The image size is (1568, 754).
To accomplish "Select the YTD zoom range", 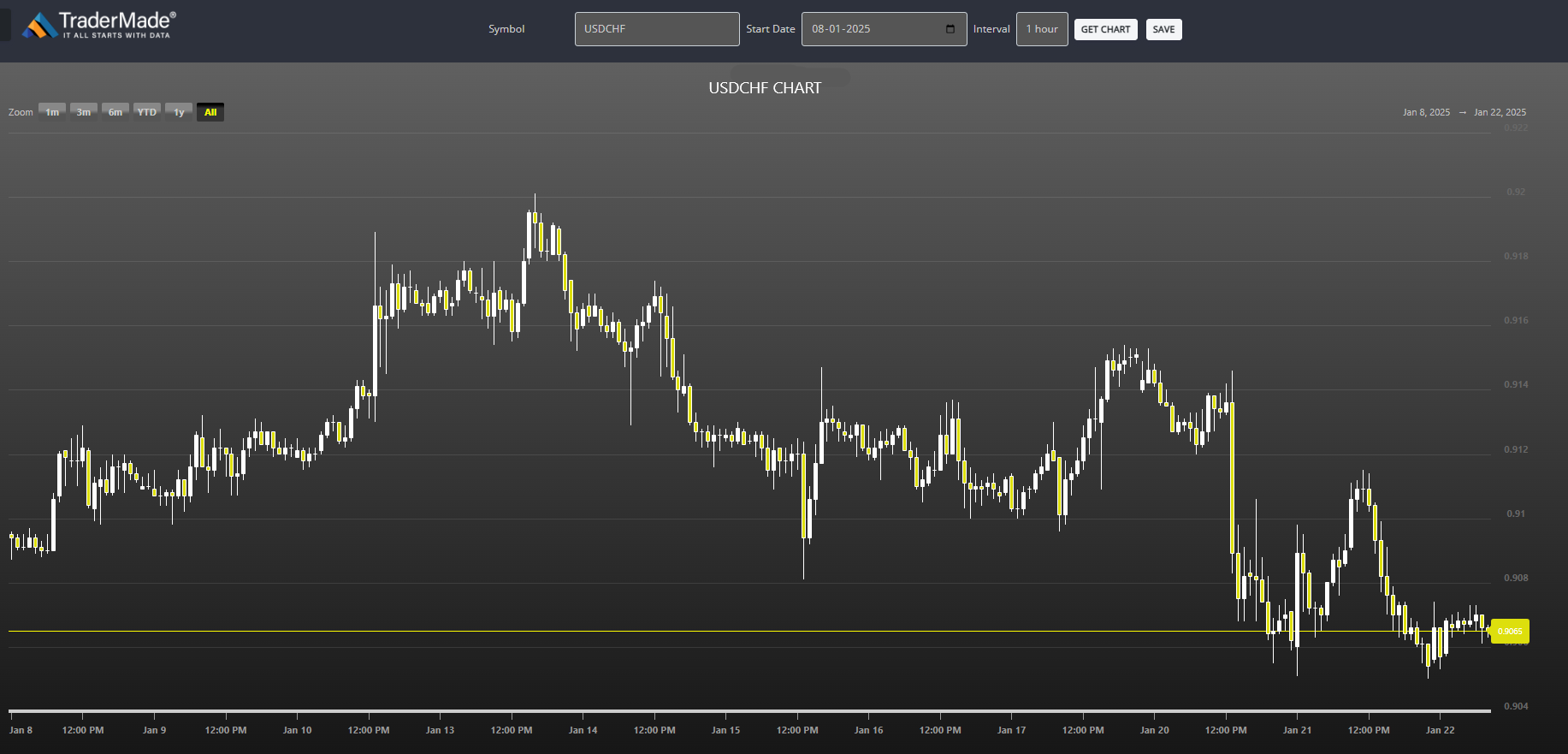I will [x=147, y=112].
